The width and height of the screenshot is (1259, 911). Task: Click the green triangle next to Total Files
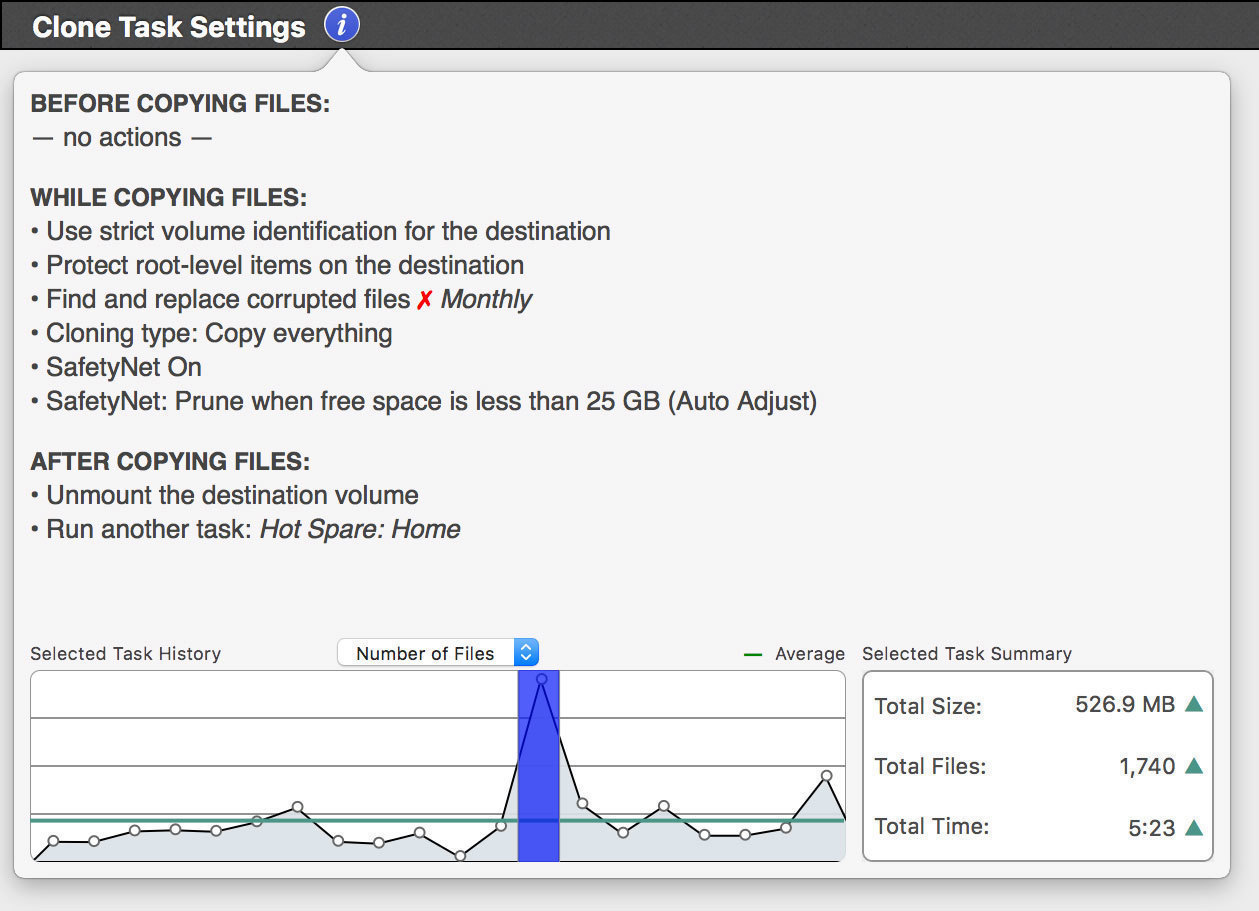pyautogui.click(x=1193, y=766)
